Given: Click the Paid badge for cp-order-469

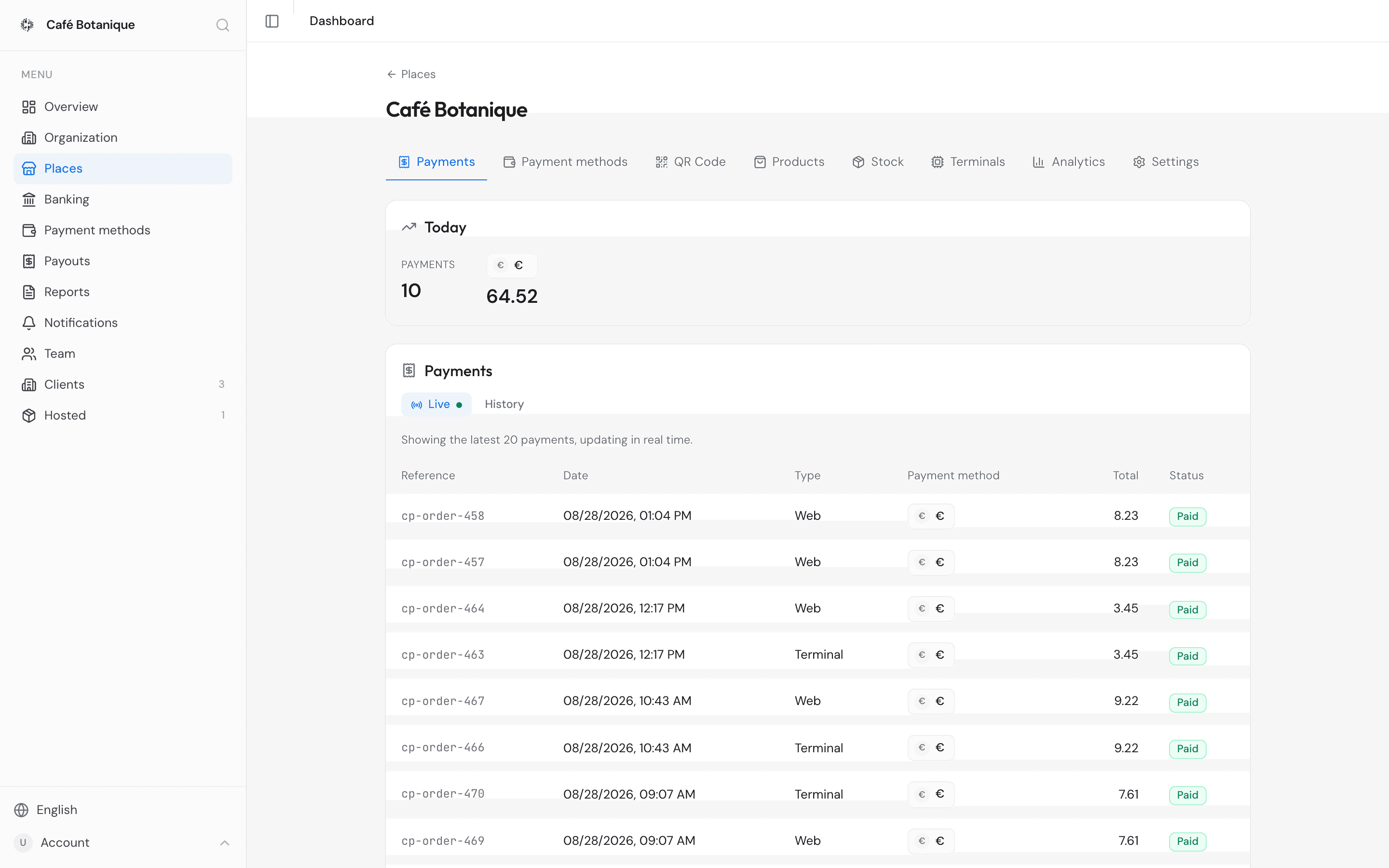Looking at the screenshot, I should click(1187, 841).
